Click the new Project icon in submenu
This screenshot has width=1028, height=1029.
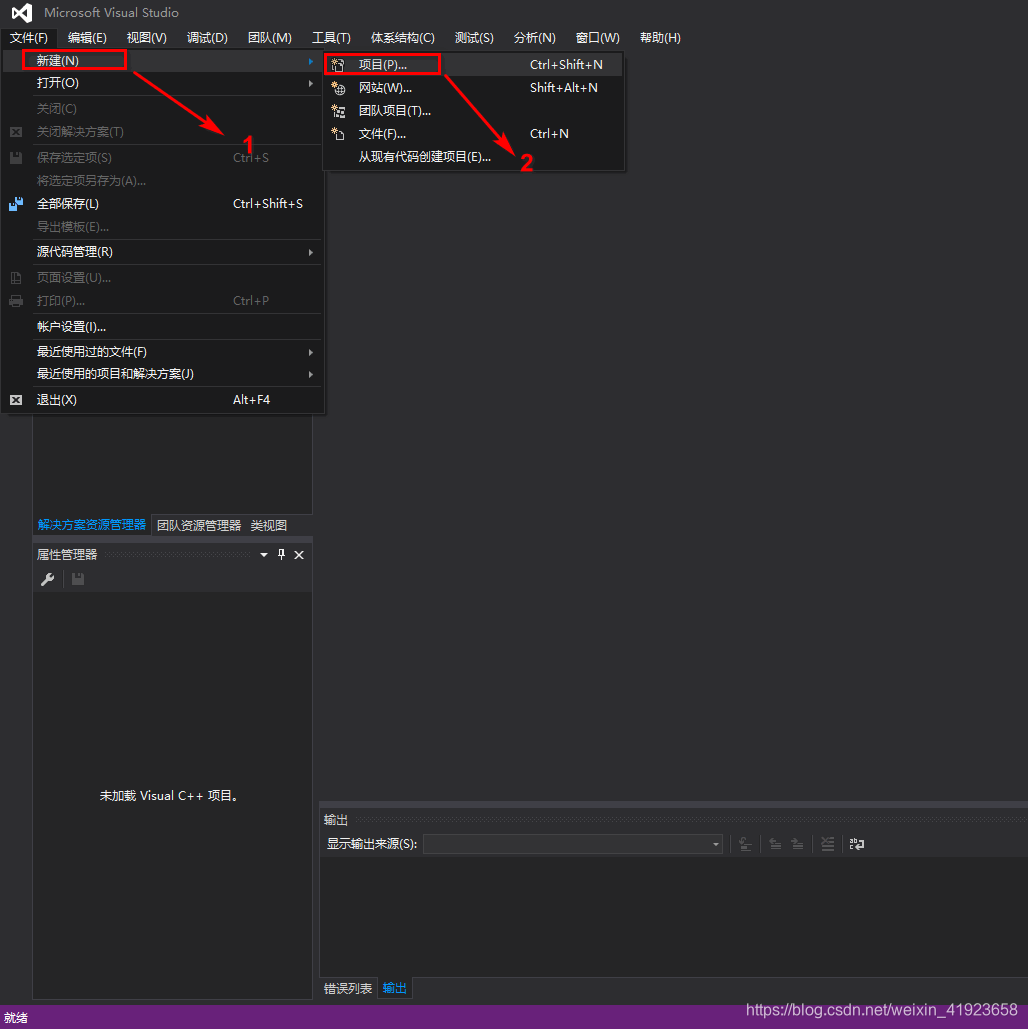[x=338, y=64]
